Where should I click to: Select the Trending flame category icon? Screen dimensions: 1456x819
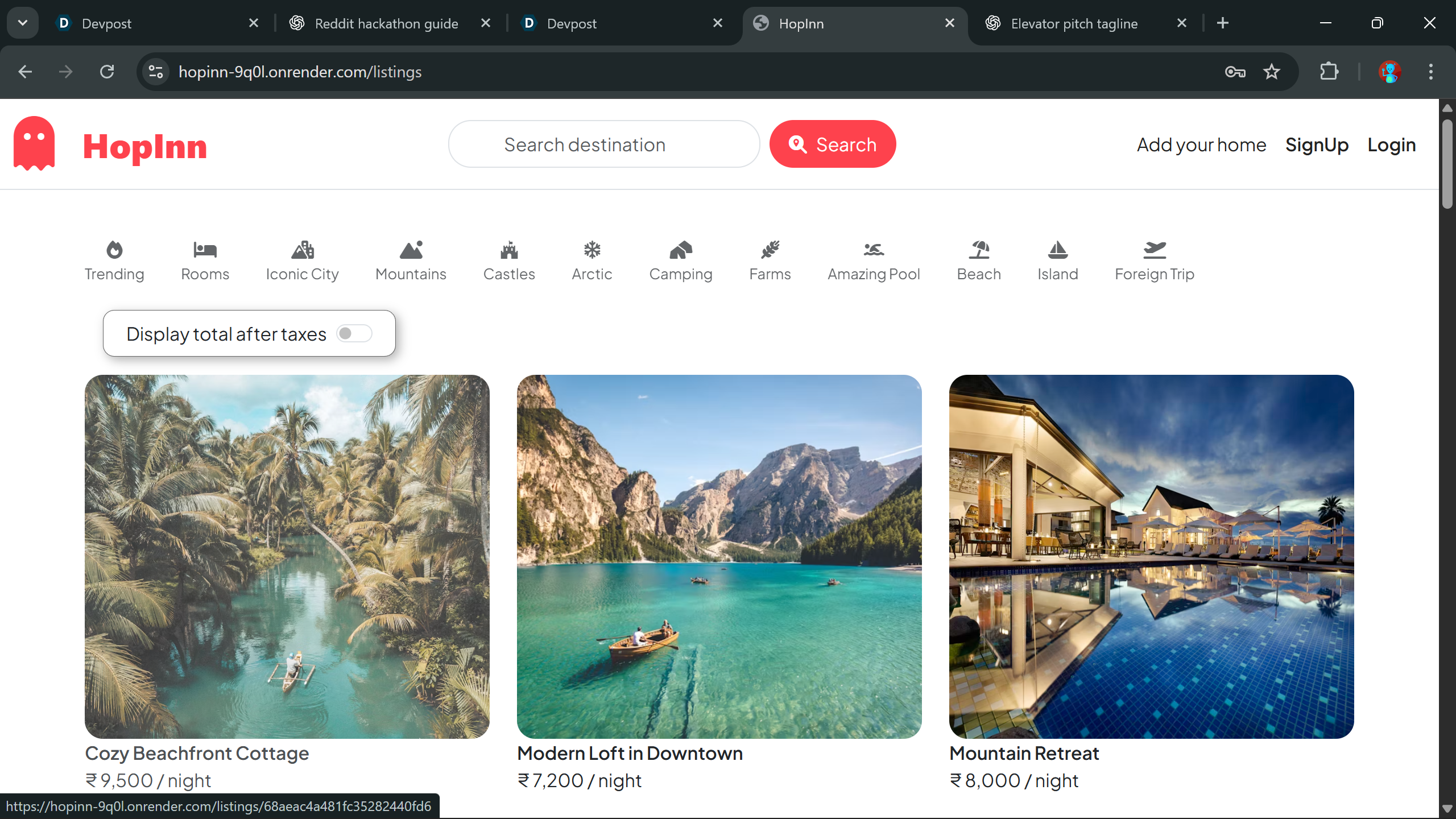(x=114, y=250)
